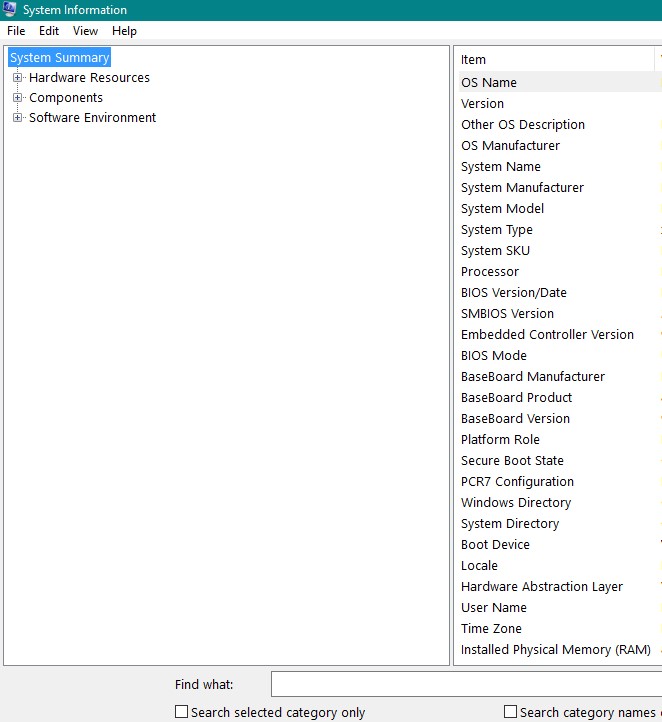Select the Time Zone row
Viewport: 662px width, 722px height.
[560, 629]
